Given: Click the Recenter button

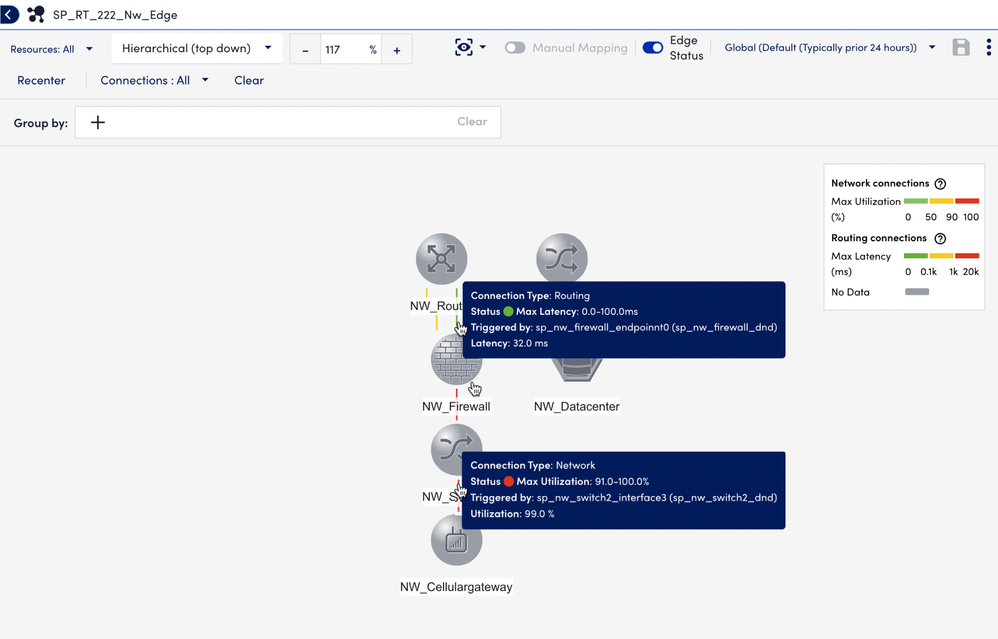Looking at the screenshot, I should [x=41, y=80].
